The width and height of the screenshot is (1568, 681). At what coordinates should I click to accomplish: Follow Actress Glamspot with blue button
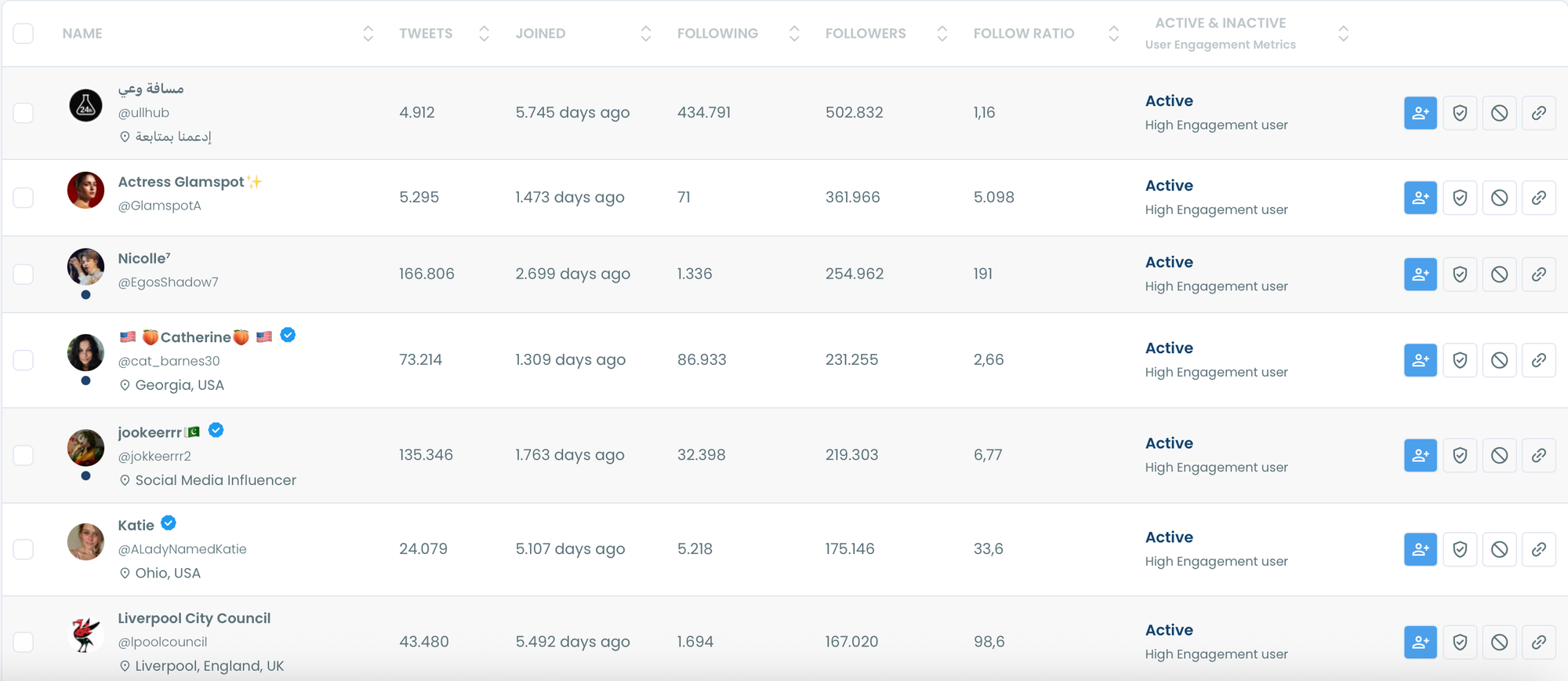pos(1420,198)
